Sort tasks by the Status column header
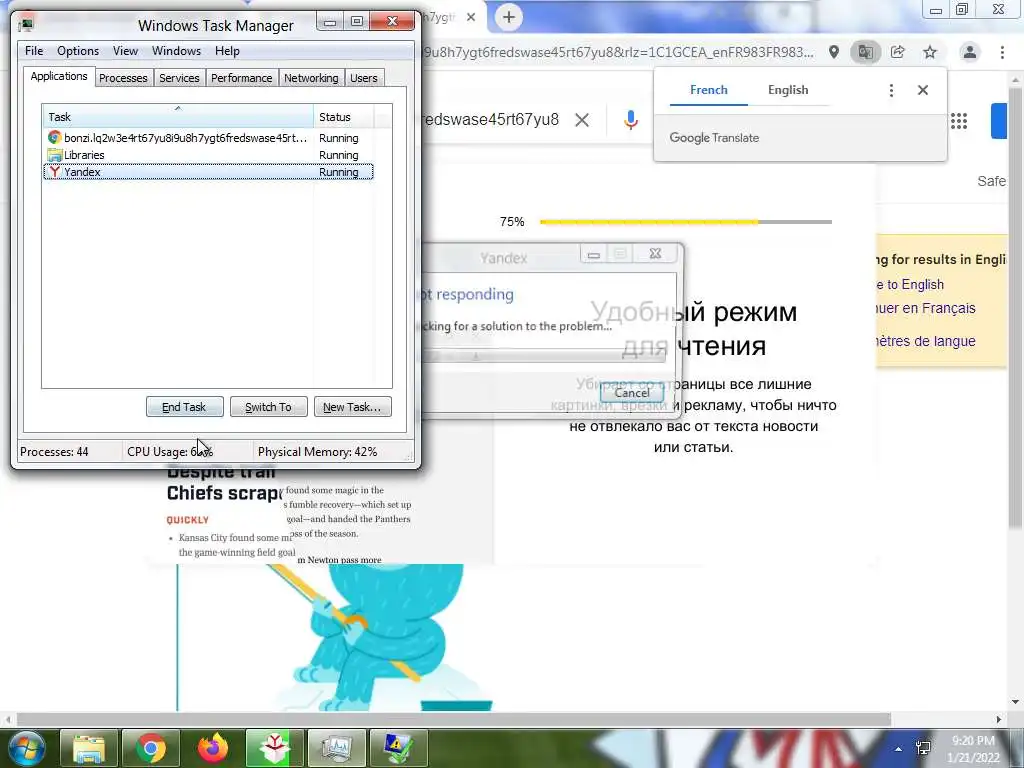Image resolution: width=1024 pixels, height=768 pixels. [x=343, y=117]
